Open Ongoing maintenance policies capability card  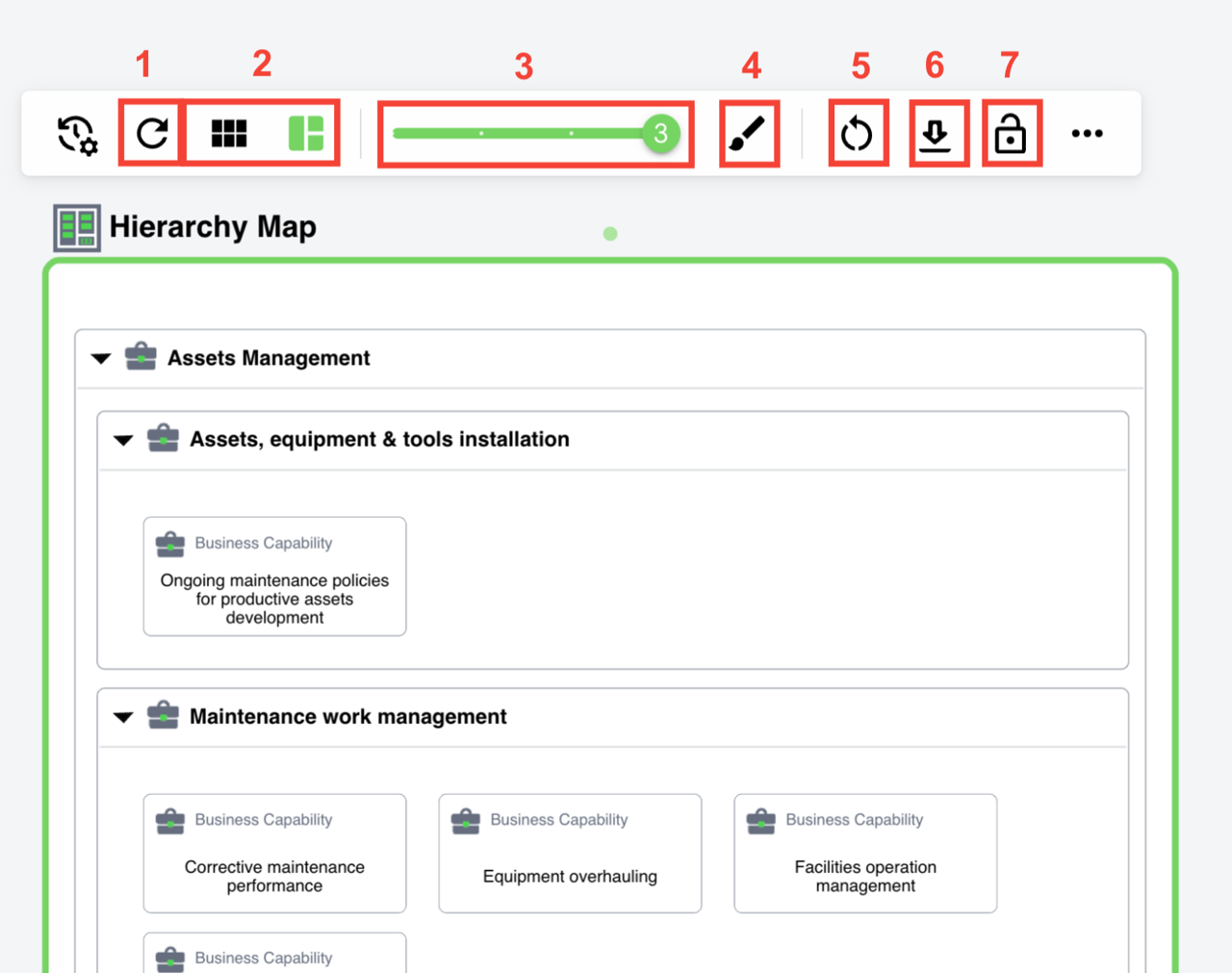click(274, 576)
